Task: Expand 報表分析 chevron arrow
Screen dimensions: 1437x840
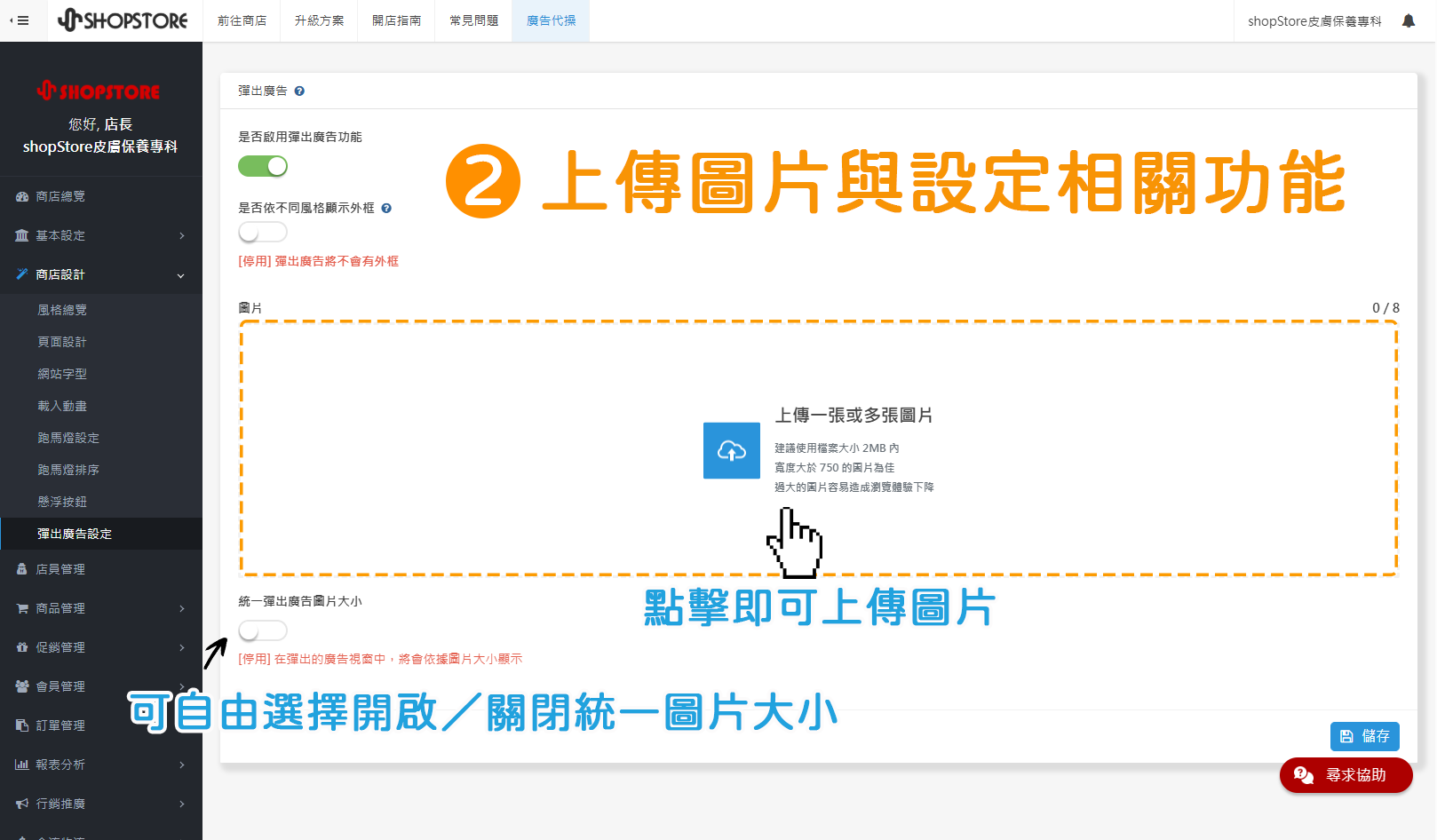Action: click(x=181, y=765)
